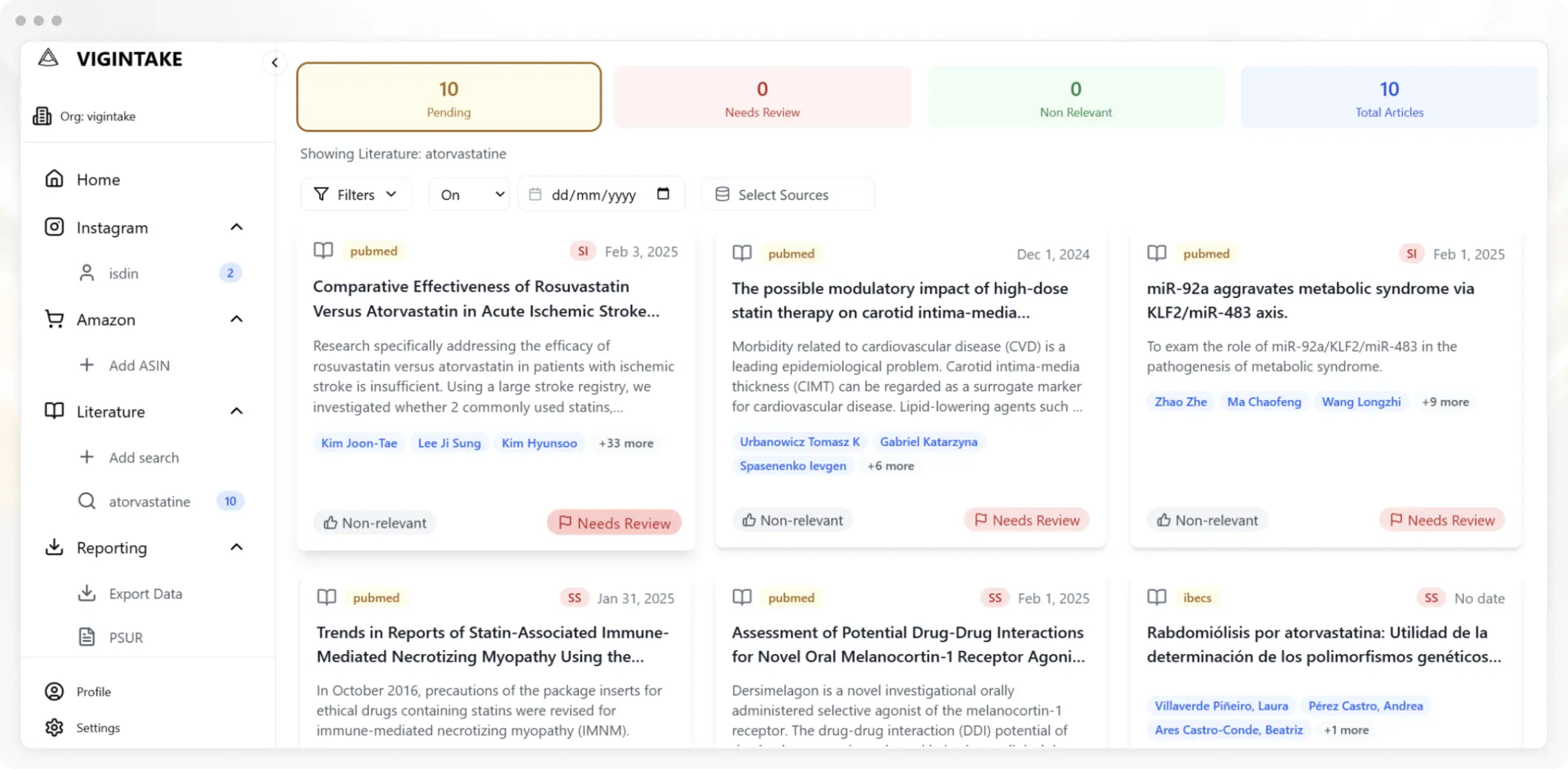Click book icon on miR-92a metabolic syndrome card
Screen dimensions: 1568x769
coord(1157,253)
